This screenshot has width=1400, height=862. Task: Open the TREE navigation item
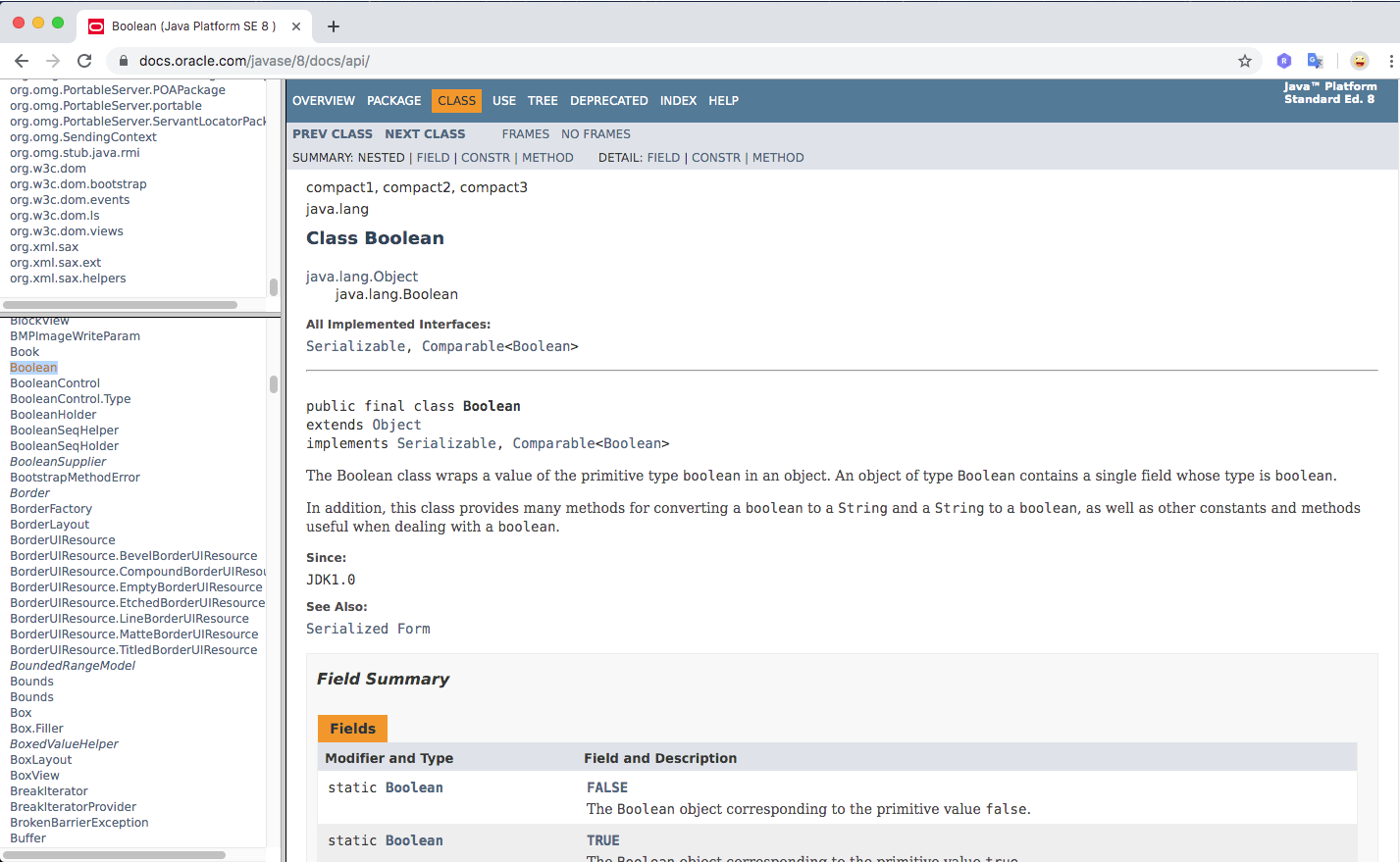pyautogui.click(x=543, y=101)
